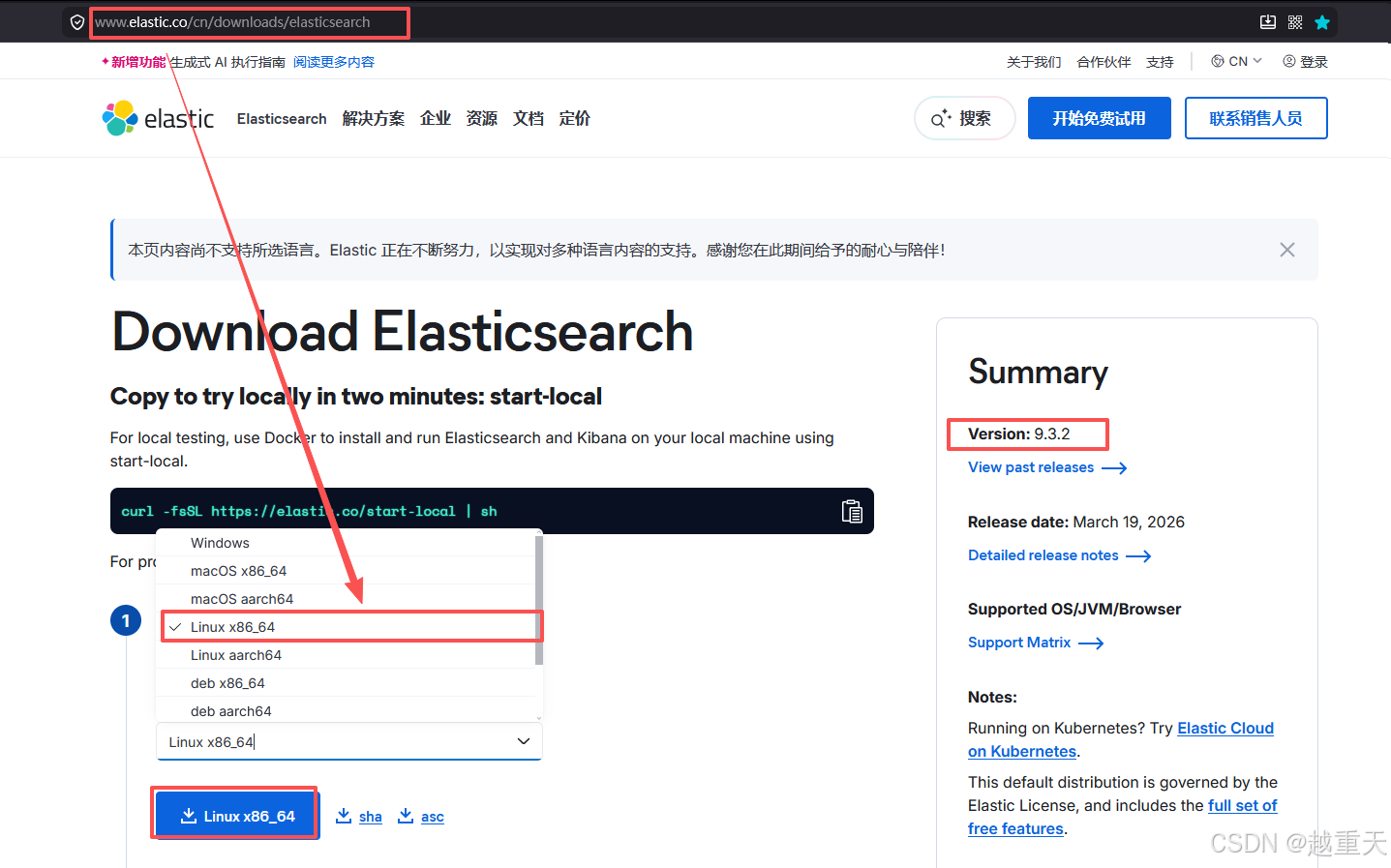
Task: Click the Version: 9.3.2 text
Action: click(1019, 434)
